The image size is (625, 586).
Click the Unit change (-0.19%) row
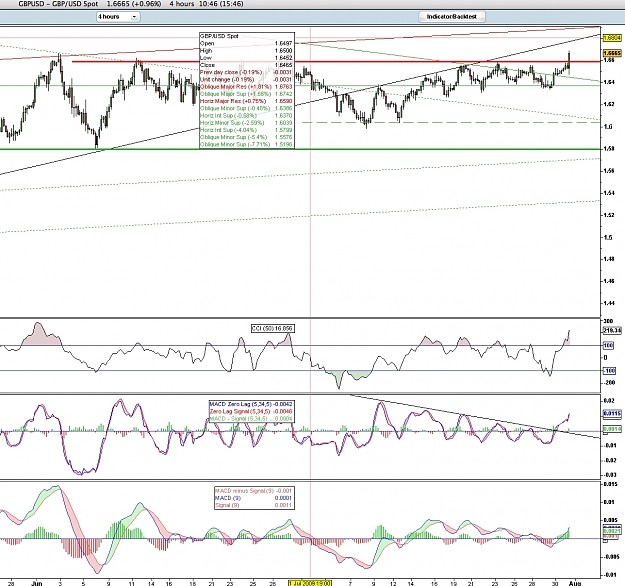tap(246, 79)
